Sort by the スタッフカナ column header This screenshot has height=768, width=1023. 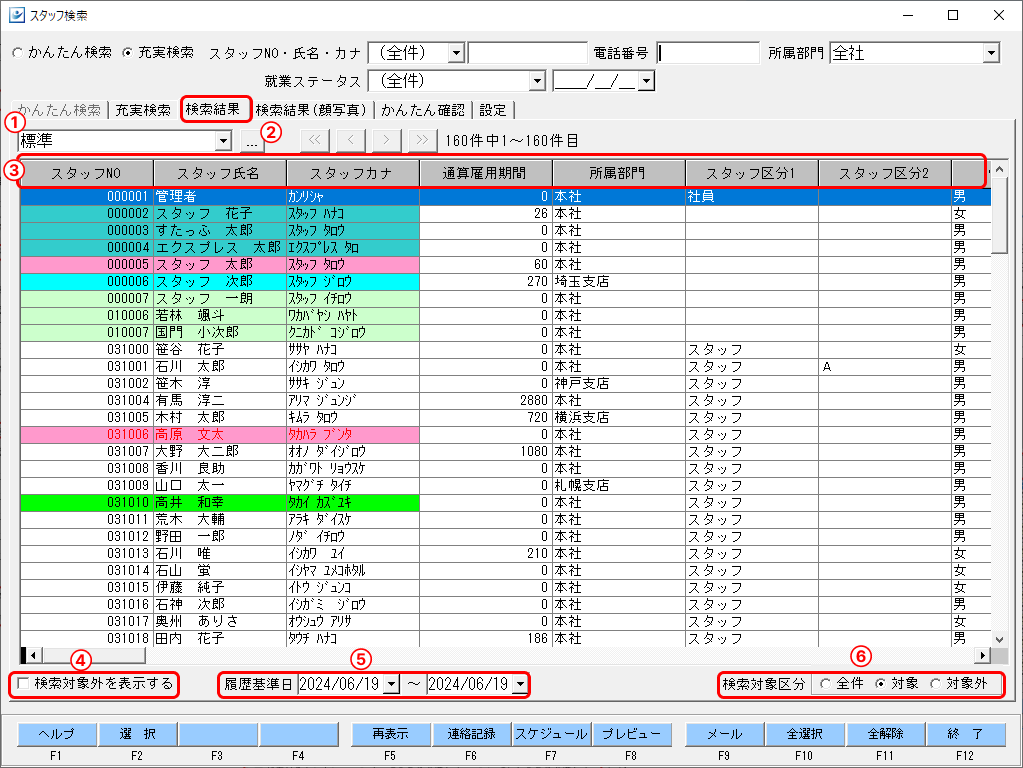tap(352, 174)
